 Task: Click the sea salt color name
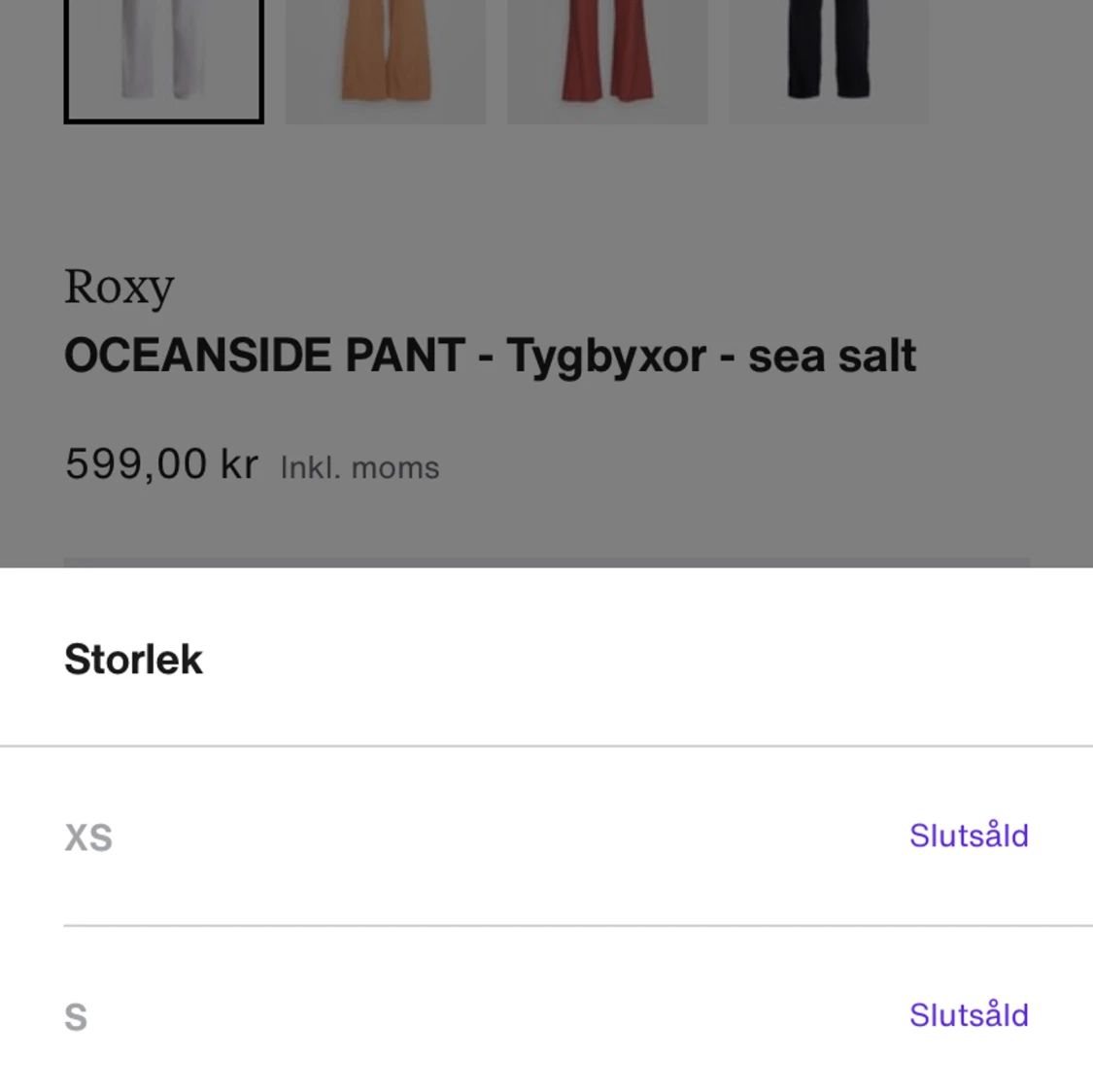(832, 356)
